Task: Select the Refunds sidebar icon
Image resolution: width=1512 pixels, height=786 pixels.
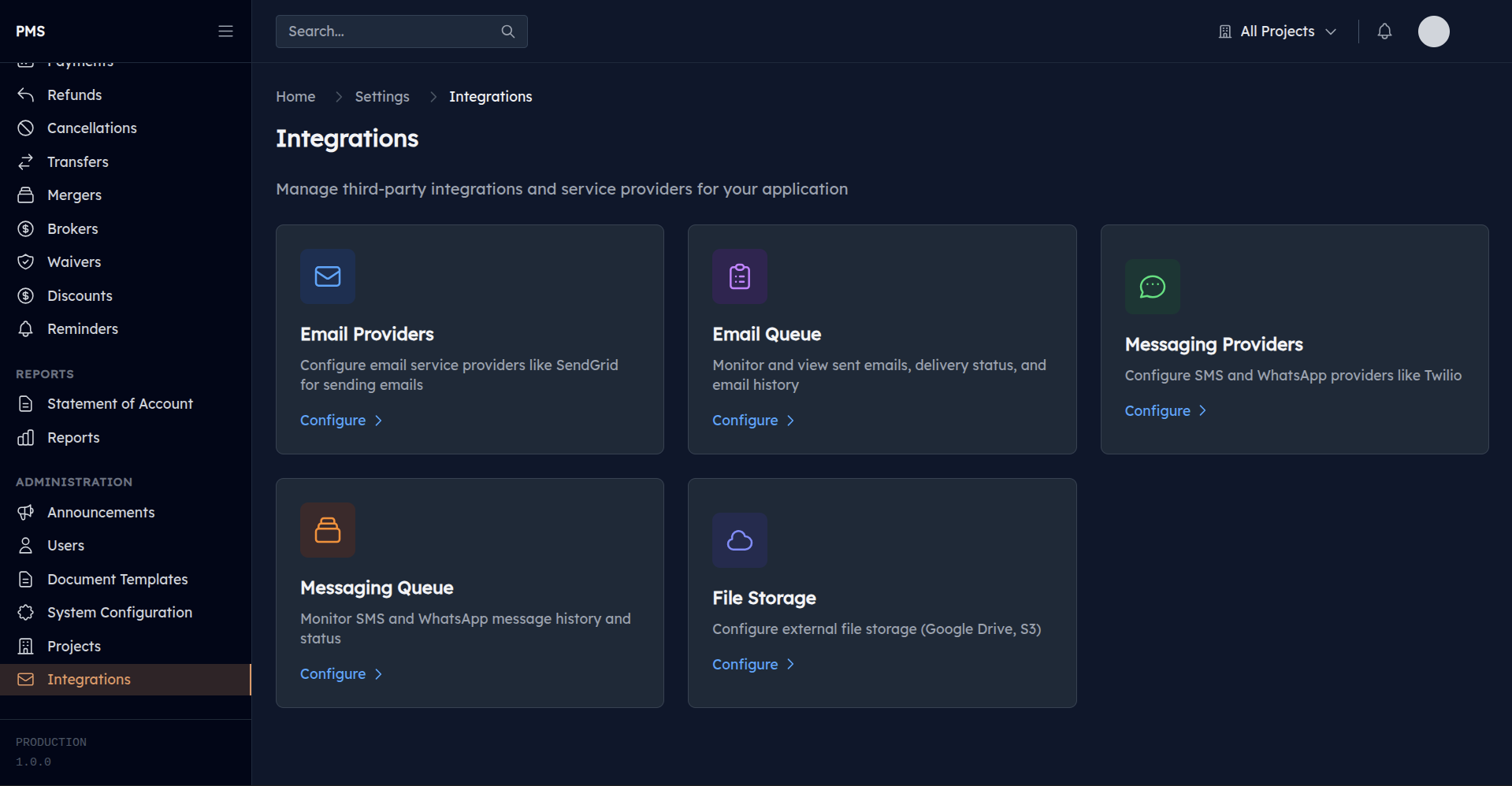Action: pos(25,95)
